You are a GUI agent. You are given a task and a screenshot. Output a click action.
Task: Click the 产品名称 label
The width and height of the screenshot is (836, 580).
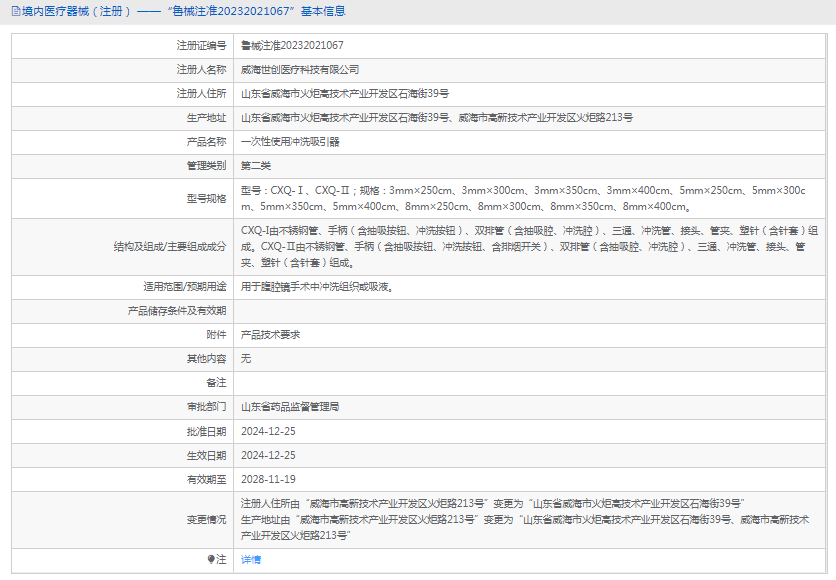[x=206, y=141]
